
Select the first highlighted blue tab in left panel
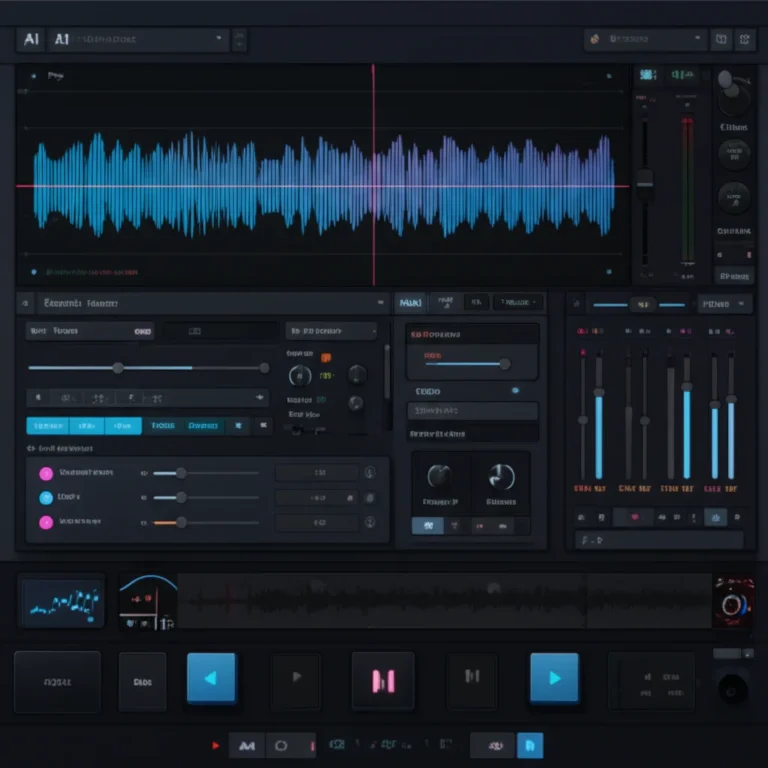pos(48,425)
